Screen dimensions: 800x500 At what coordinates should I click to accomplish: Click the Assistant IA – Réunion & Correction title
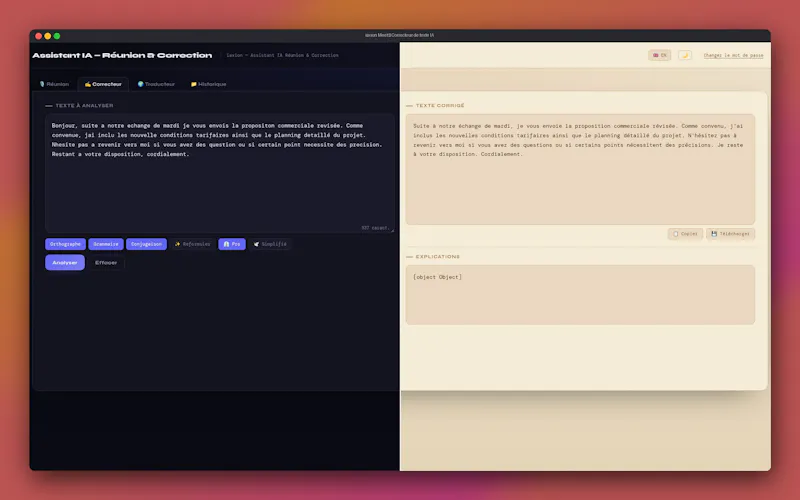tap(122, 55)
